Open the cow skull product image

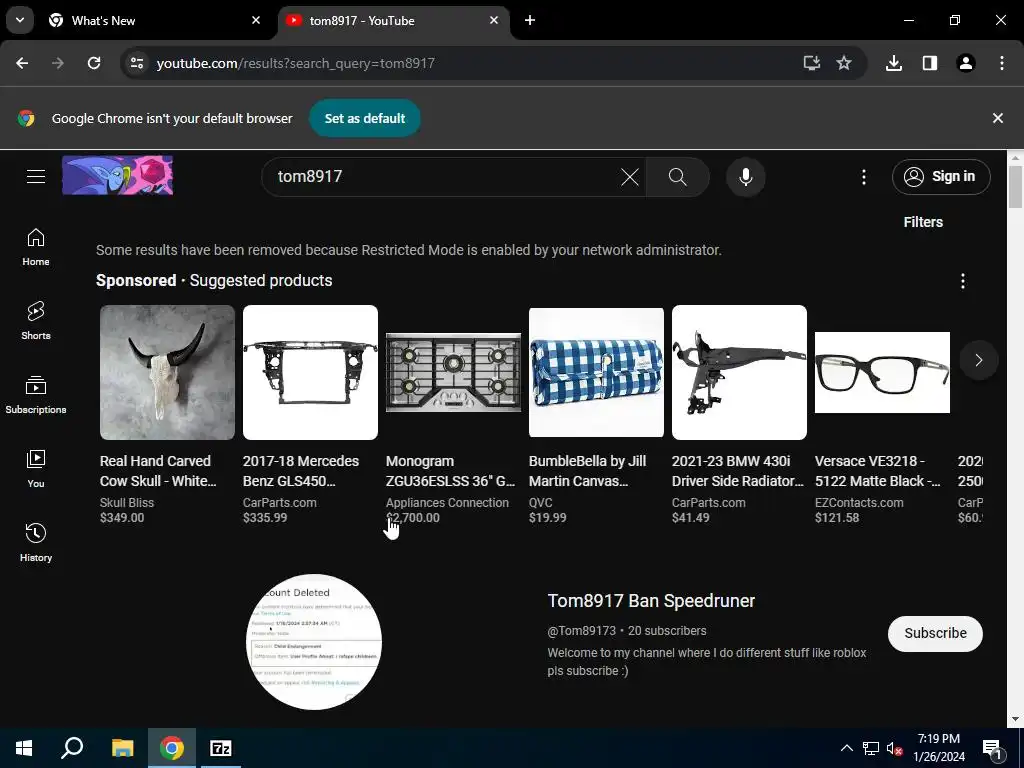[167, 372]
